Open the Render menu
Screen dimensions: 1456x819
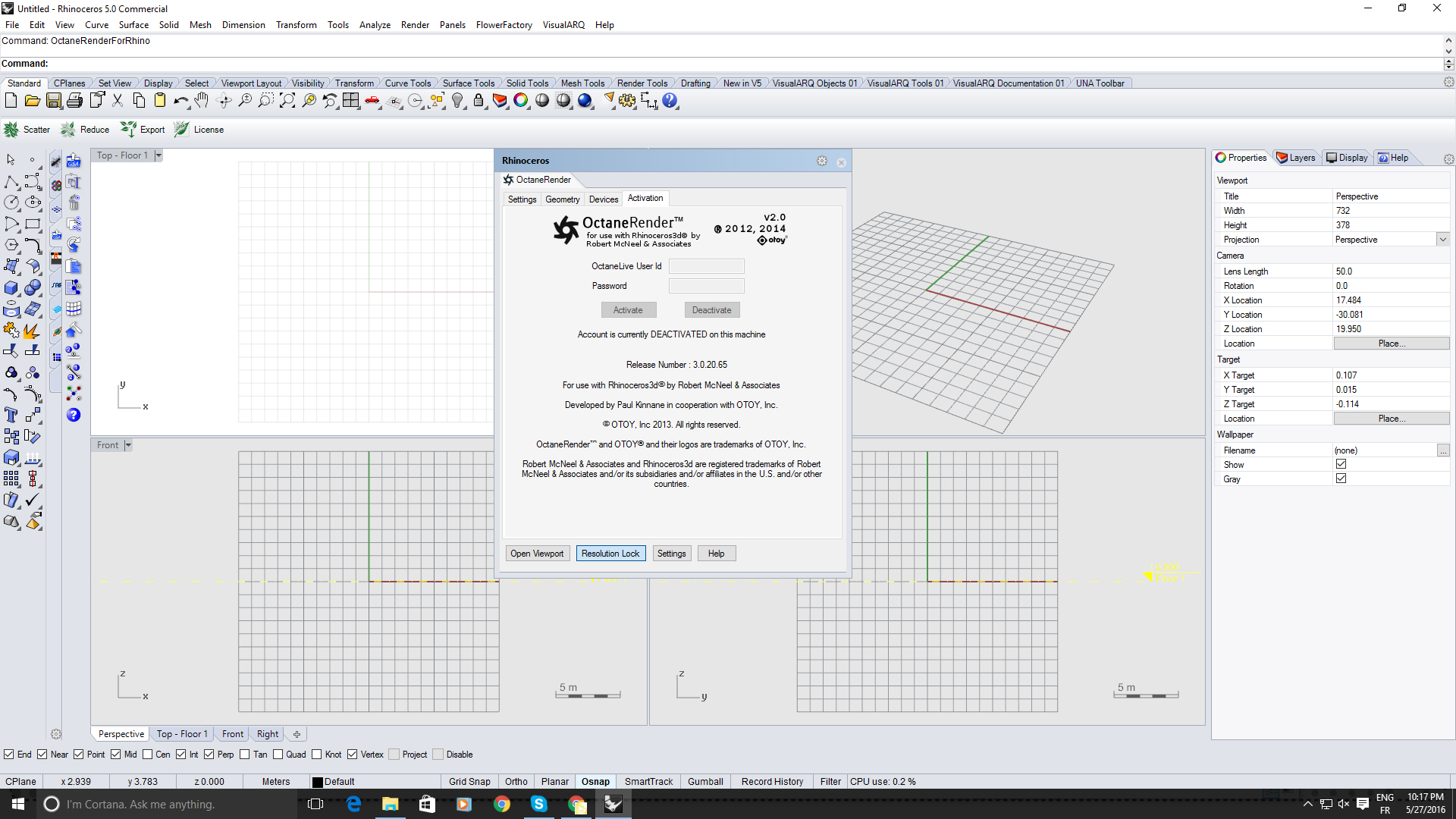(415, 25)
